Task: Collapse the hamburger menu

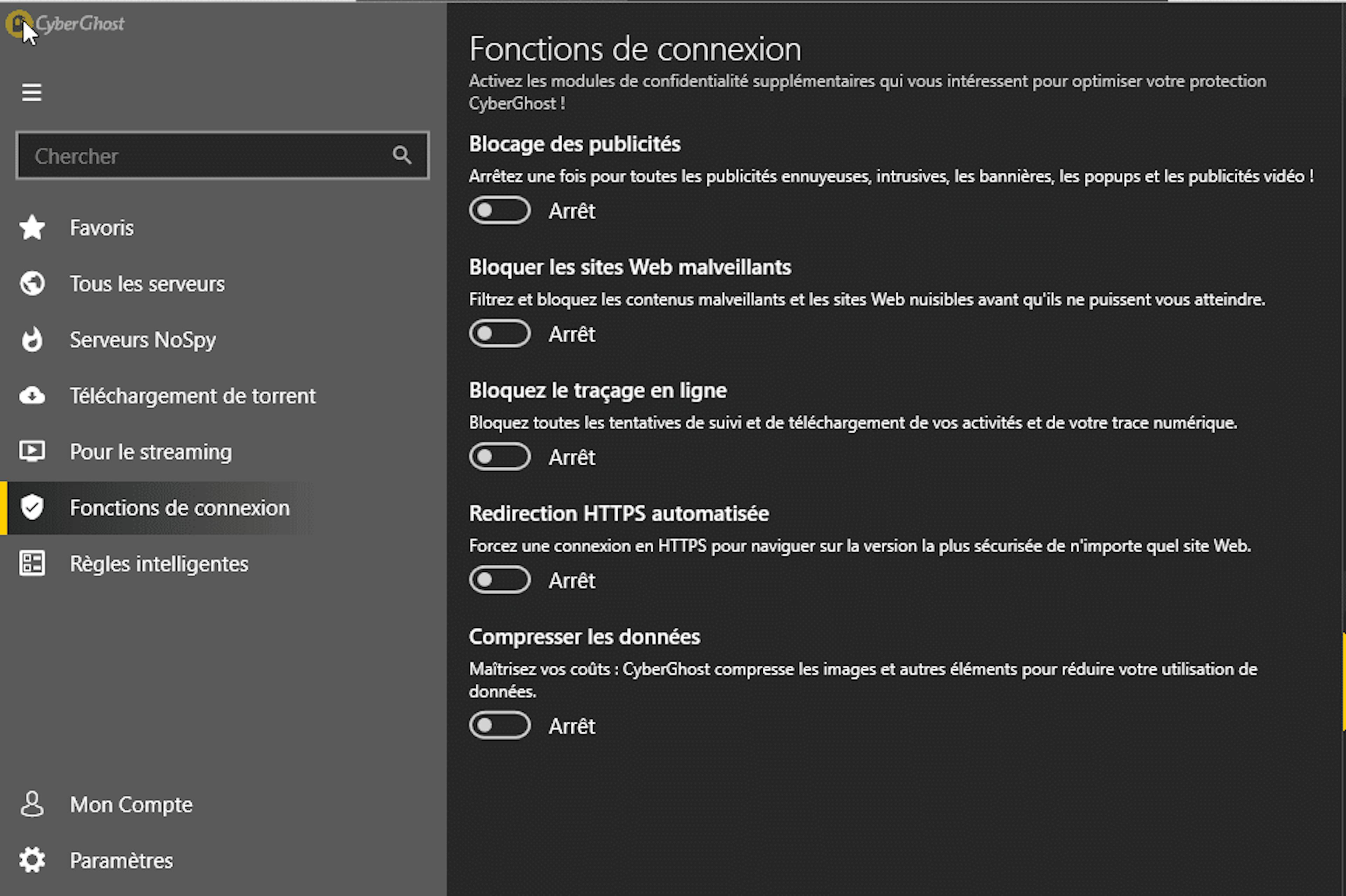Action: tap(32, 93)
